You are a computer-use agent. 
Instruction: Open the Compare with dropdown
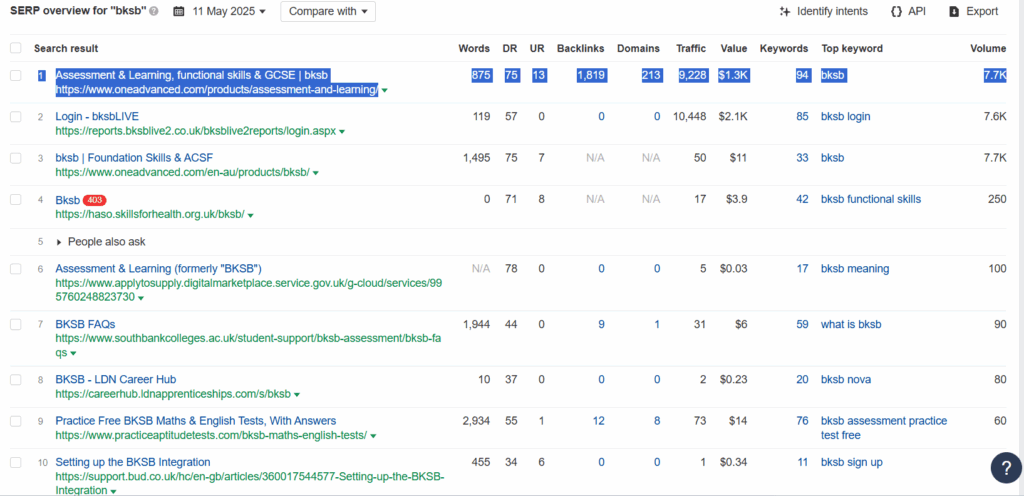click(328, 11)
